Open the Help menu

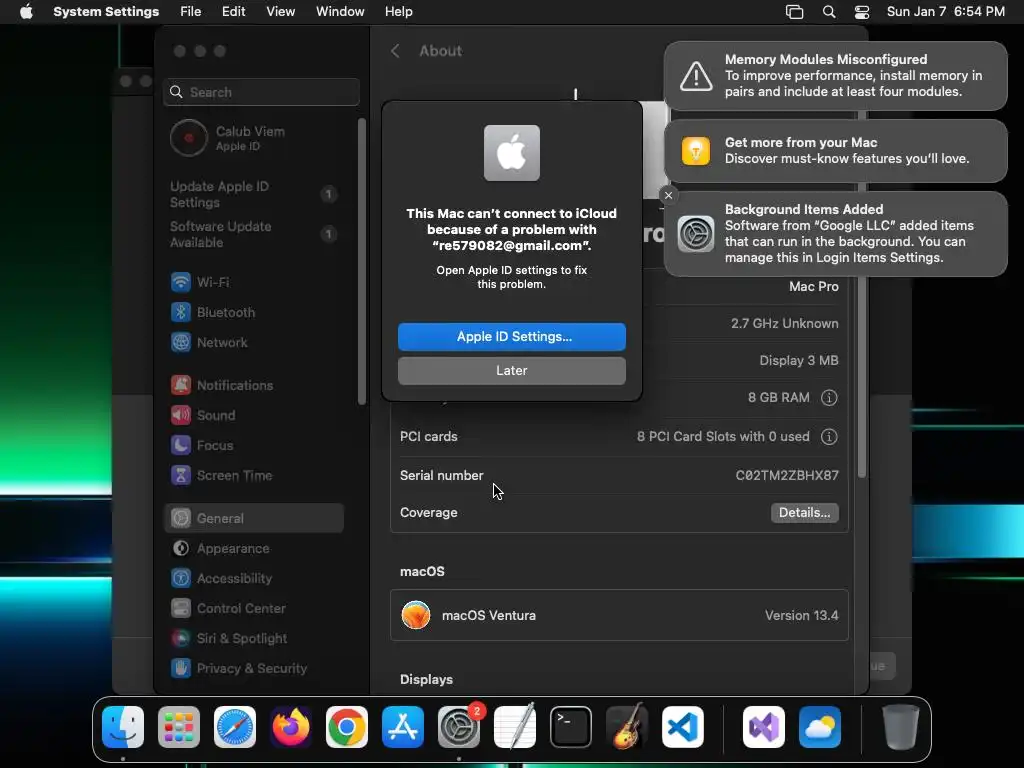[x=398, y=12]
